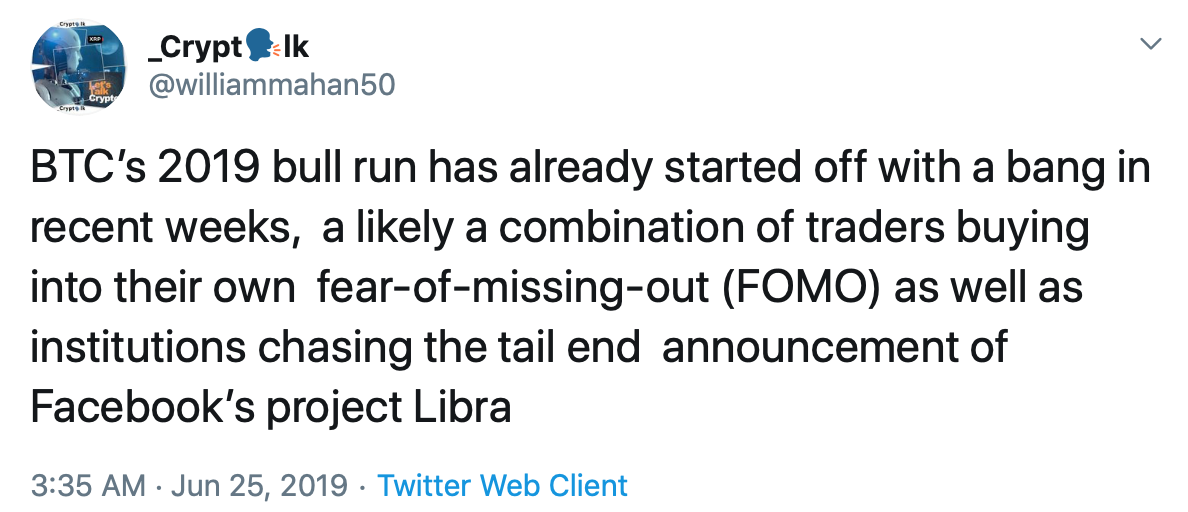Click the 3:35 AM timestamp
The height and width of the screenshot is (512, 1188).
pos(88,486)
